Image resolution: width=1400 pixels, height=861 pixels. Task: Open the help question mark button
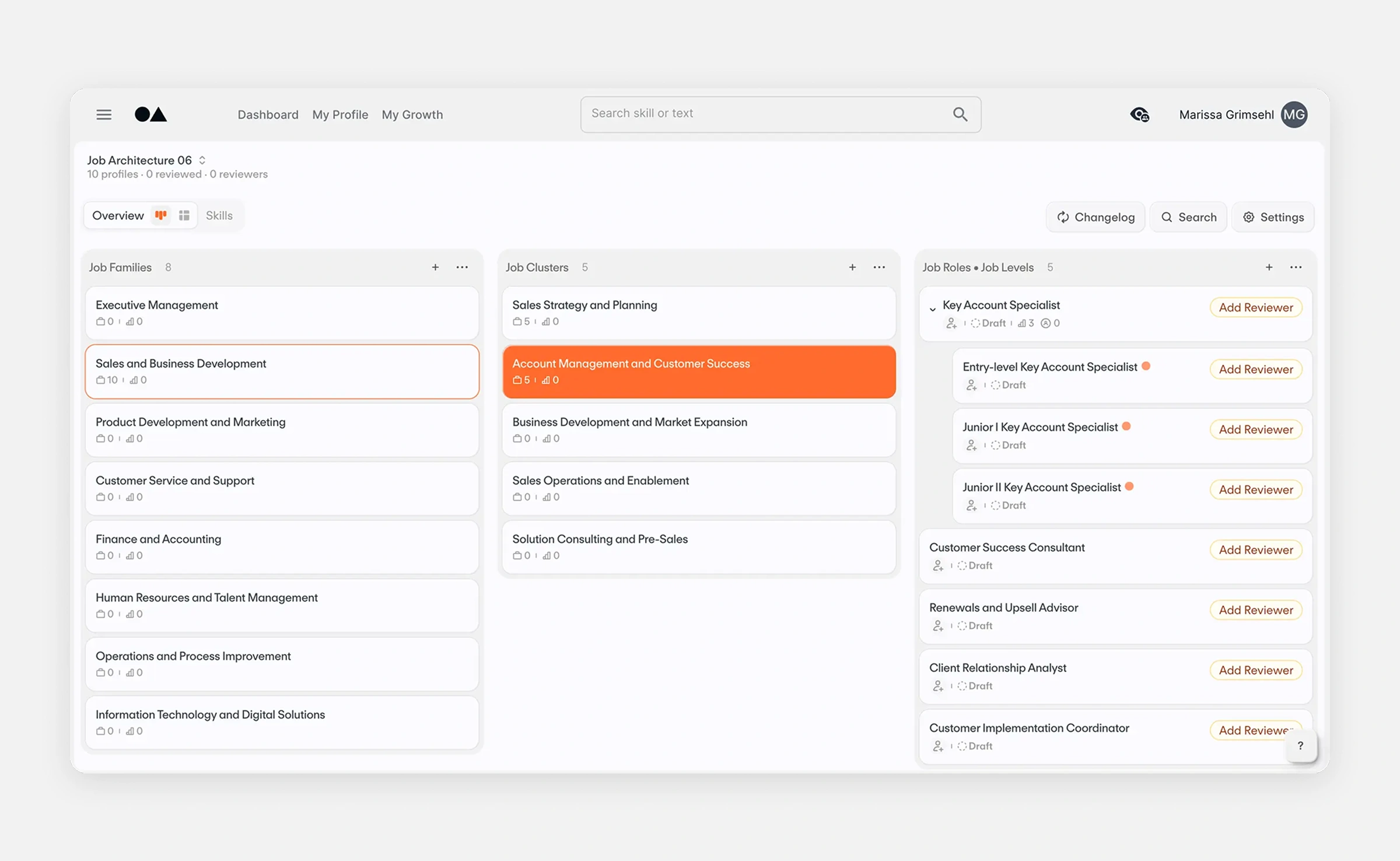point(1300,745)
